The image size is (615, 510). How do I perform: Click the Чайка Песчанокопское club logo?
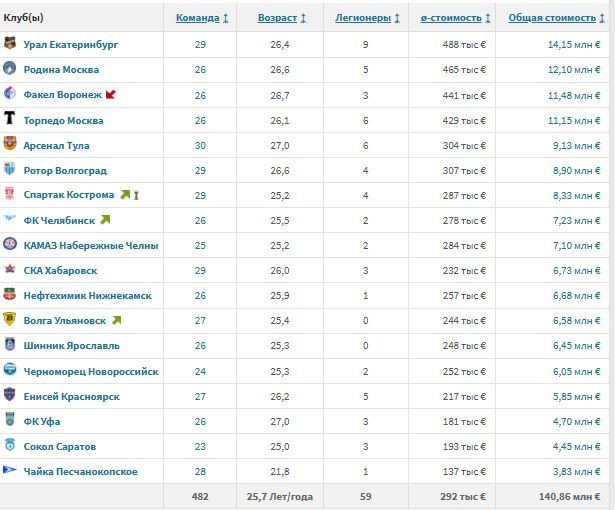(x=10, y=470)
